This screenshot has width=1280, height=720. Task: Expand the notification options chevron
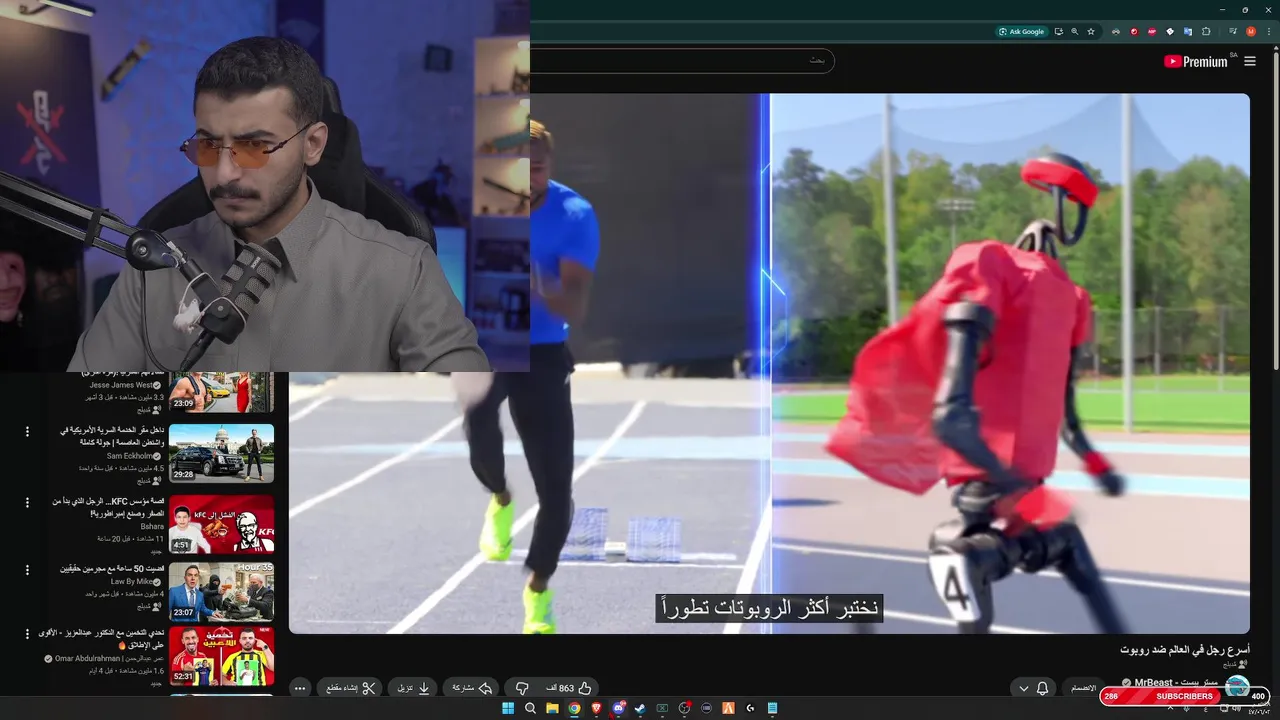[1022, 688]
